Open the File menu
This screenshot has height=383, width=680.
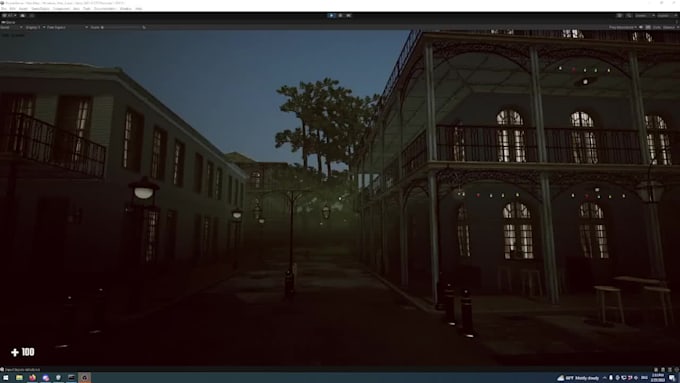[3, 8]
